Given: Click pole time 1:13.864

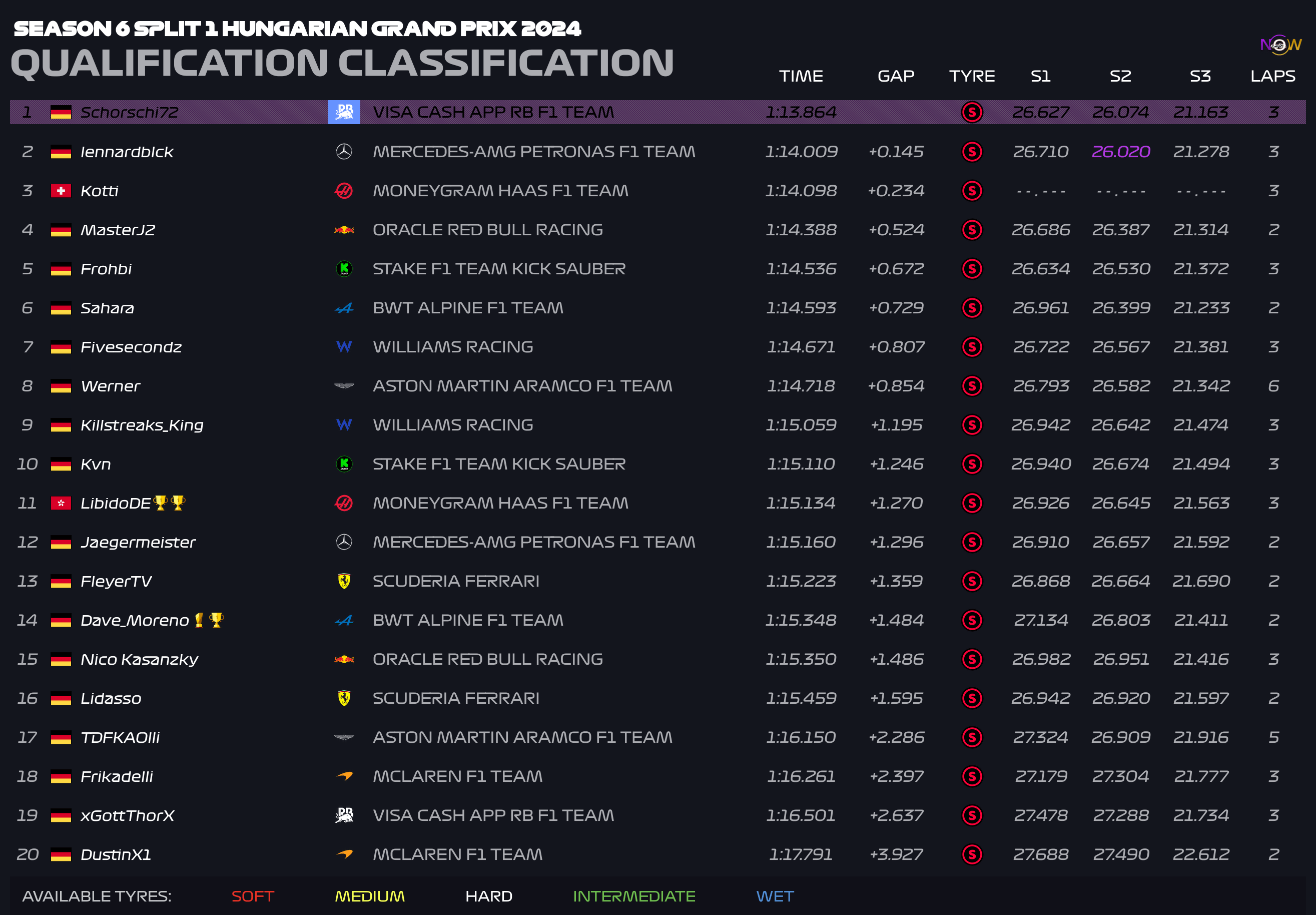Looking at the screenshot, I should 801,112.
